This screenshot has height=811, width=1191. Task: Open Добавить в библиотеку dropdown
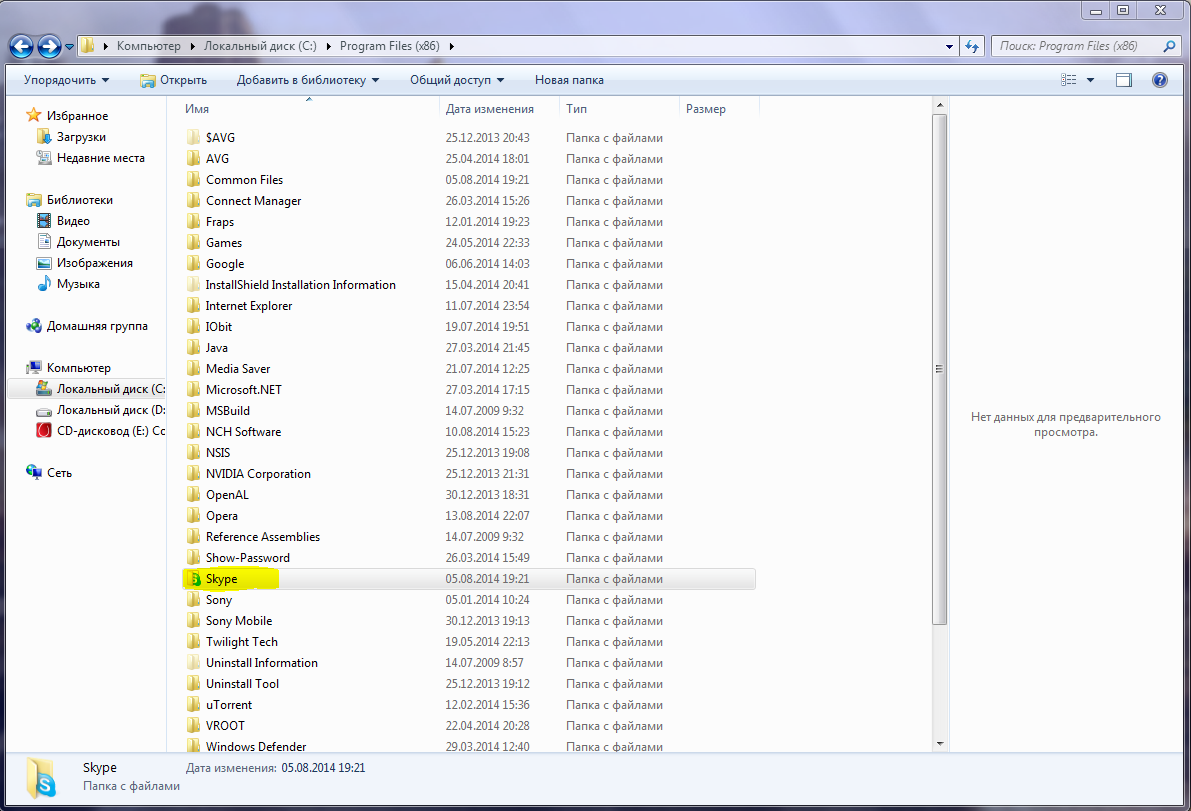point(308,80)
